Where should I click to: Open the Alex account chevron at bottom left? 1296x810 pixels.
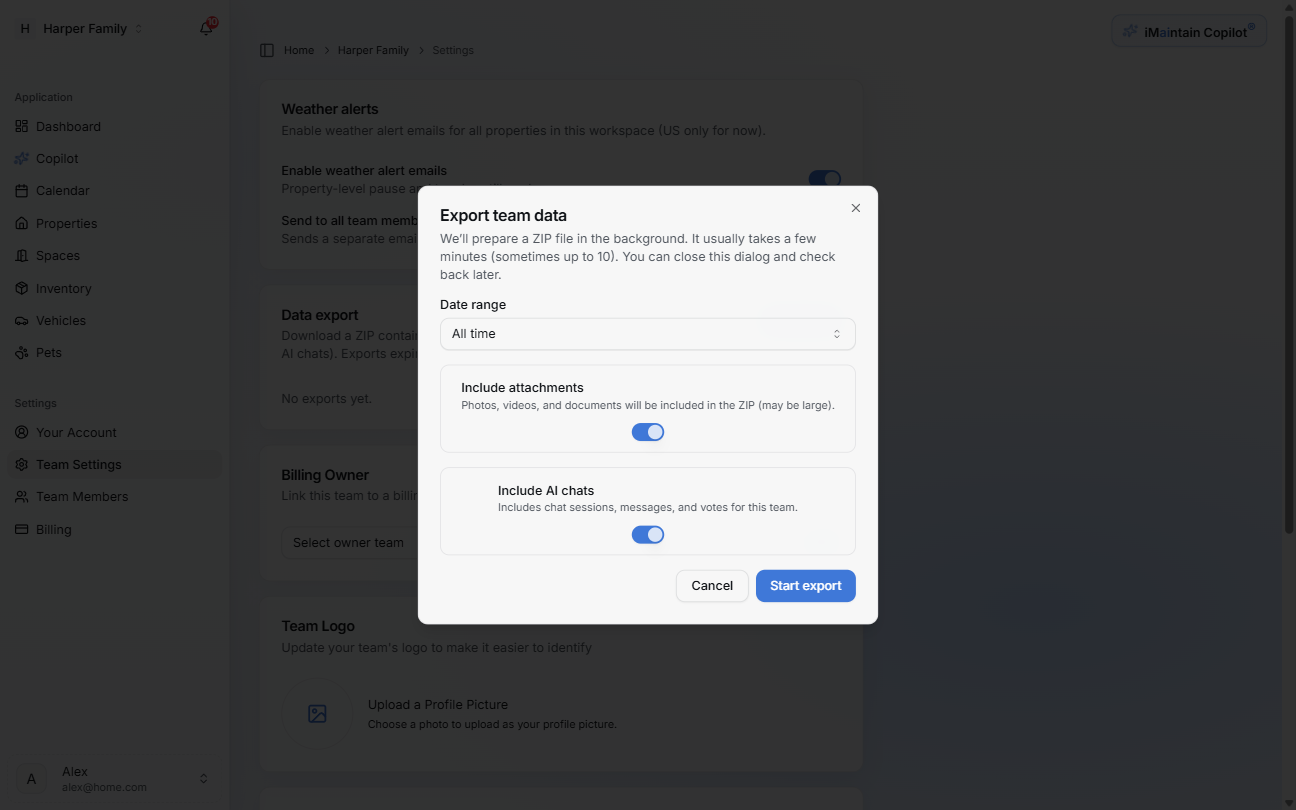[203, 777]
